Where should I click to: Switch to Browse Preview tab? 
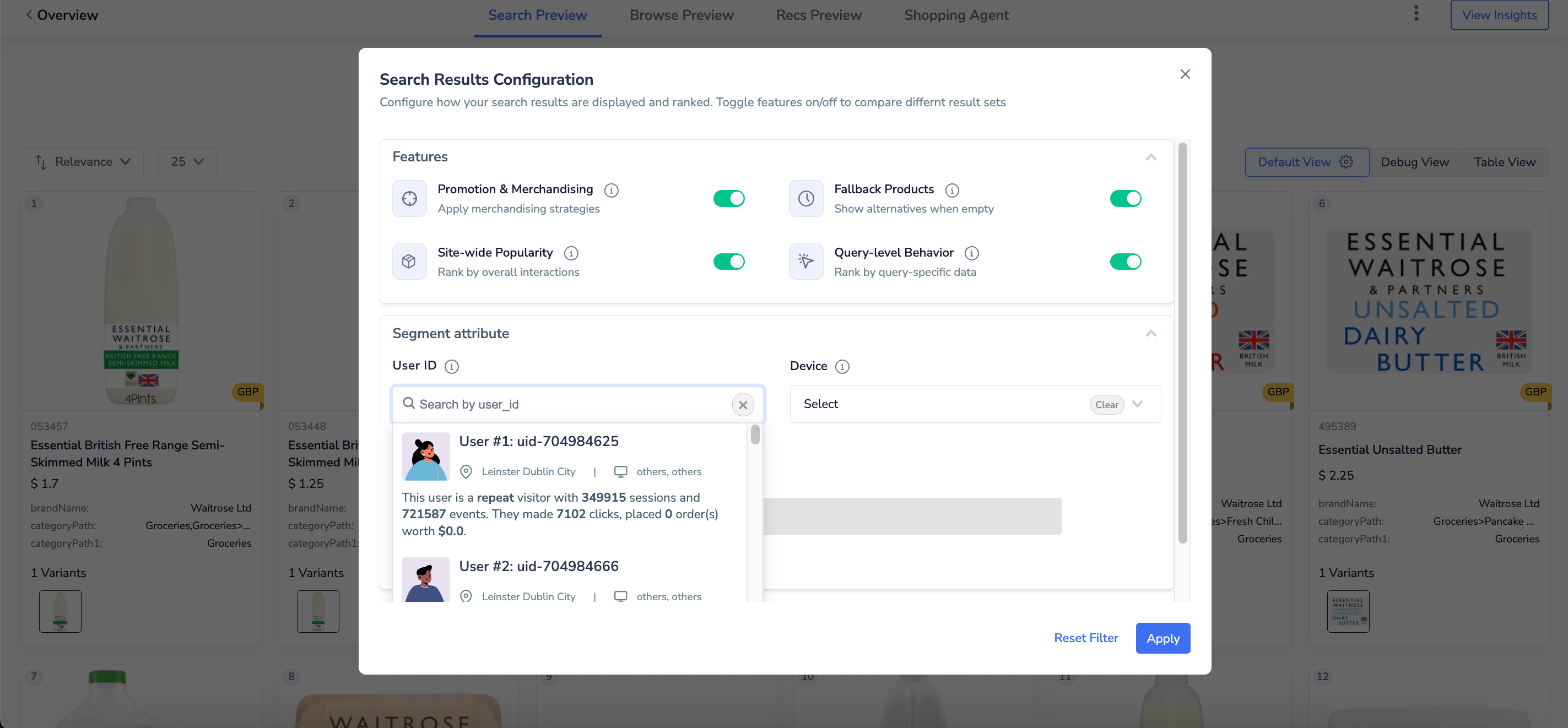(x=681, y=15)
